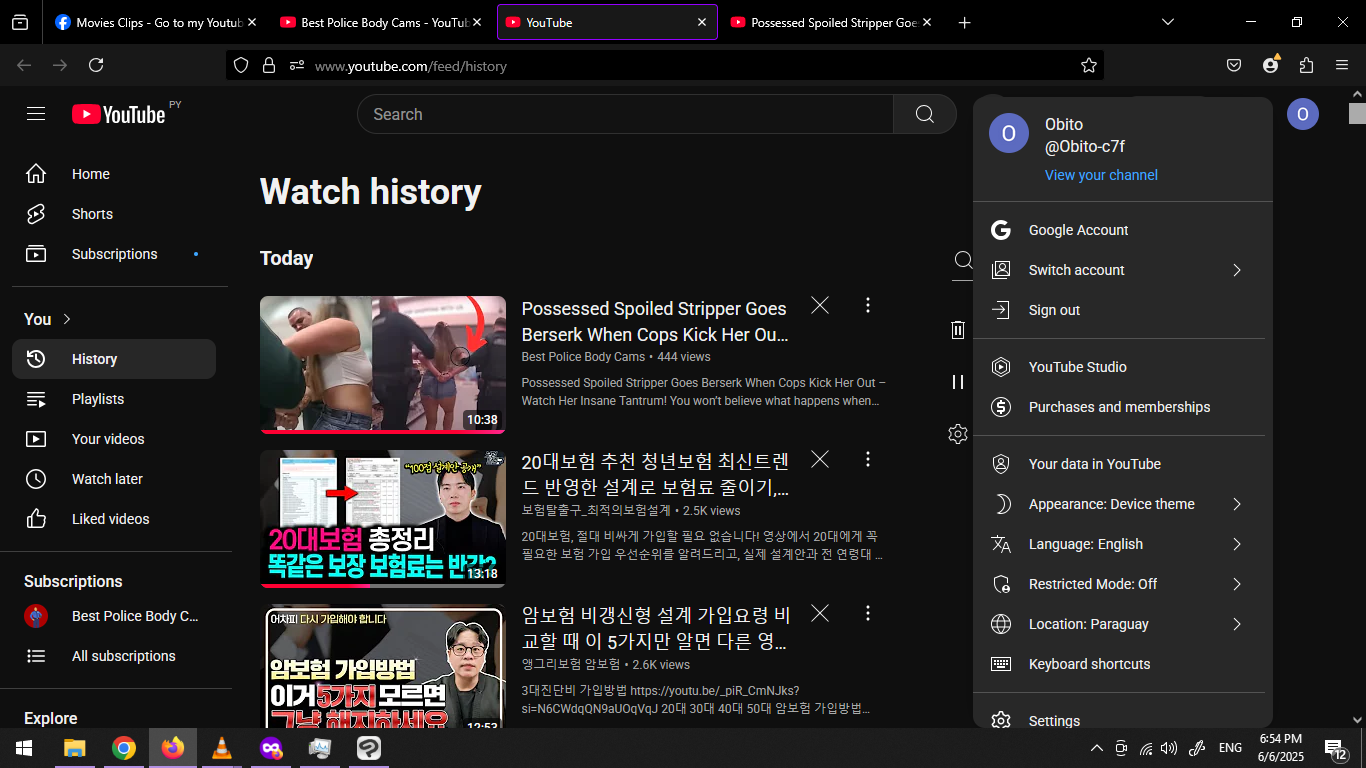The image size is (1366, 768).
Task: Open Watch later list
Action: pyautogui.click(x=114, y=479)
